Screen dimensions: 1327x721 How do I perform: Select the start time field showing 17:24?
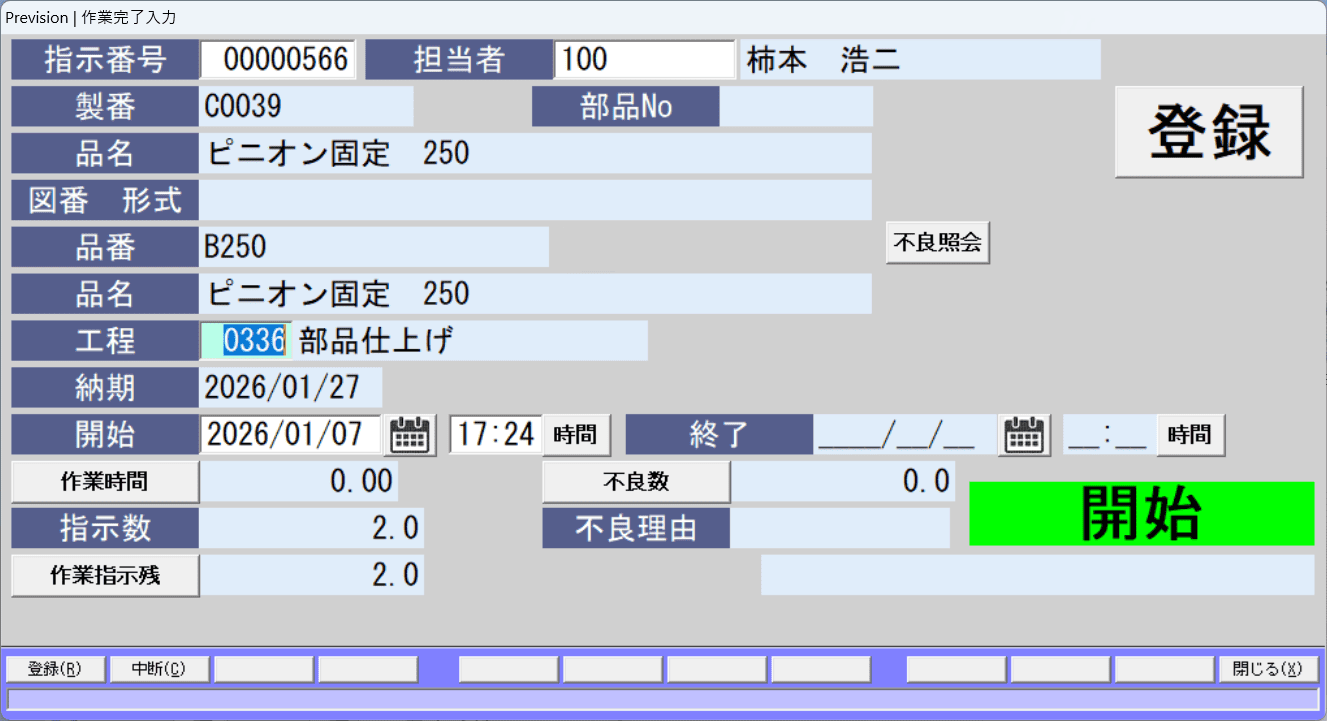[494, 434]
